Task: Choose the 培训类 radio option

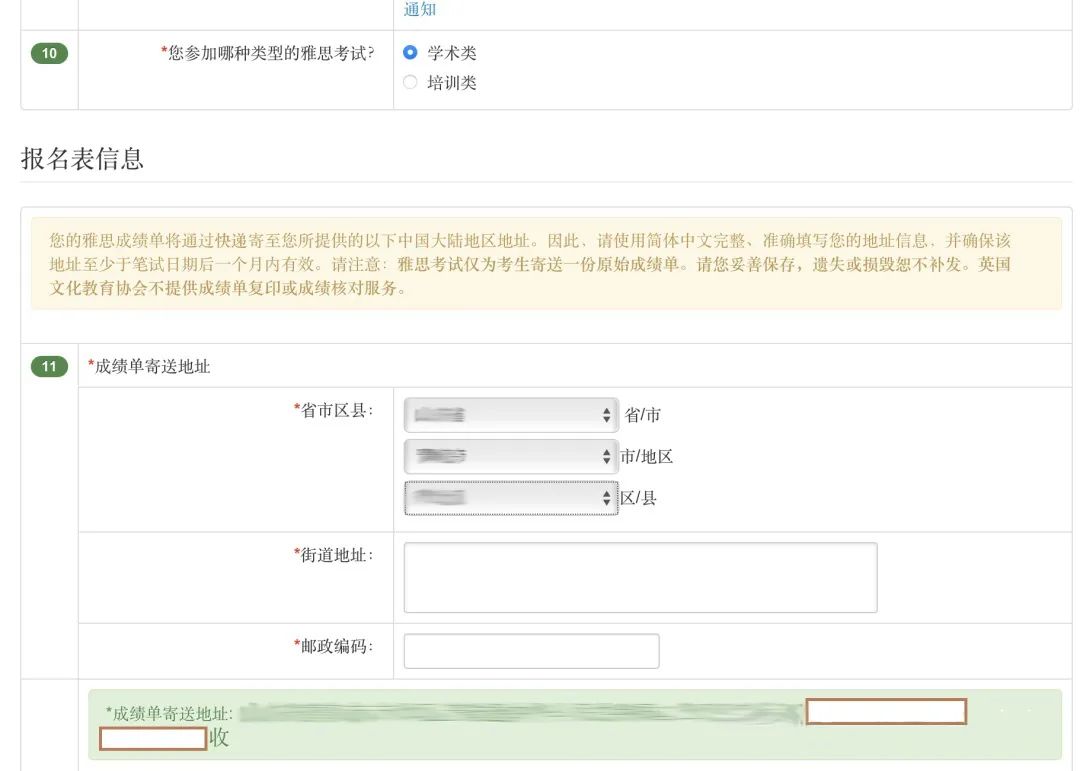Action: pos(410,83)
